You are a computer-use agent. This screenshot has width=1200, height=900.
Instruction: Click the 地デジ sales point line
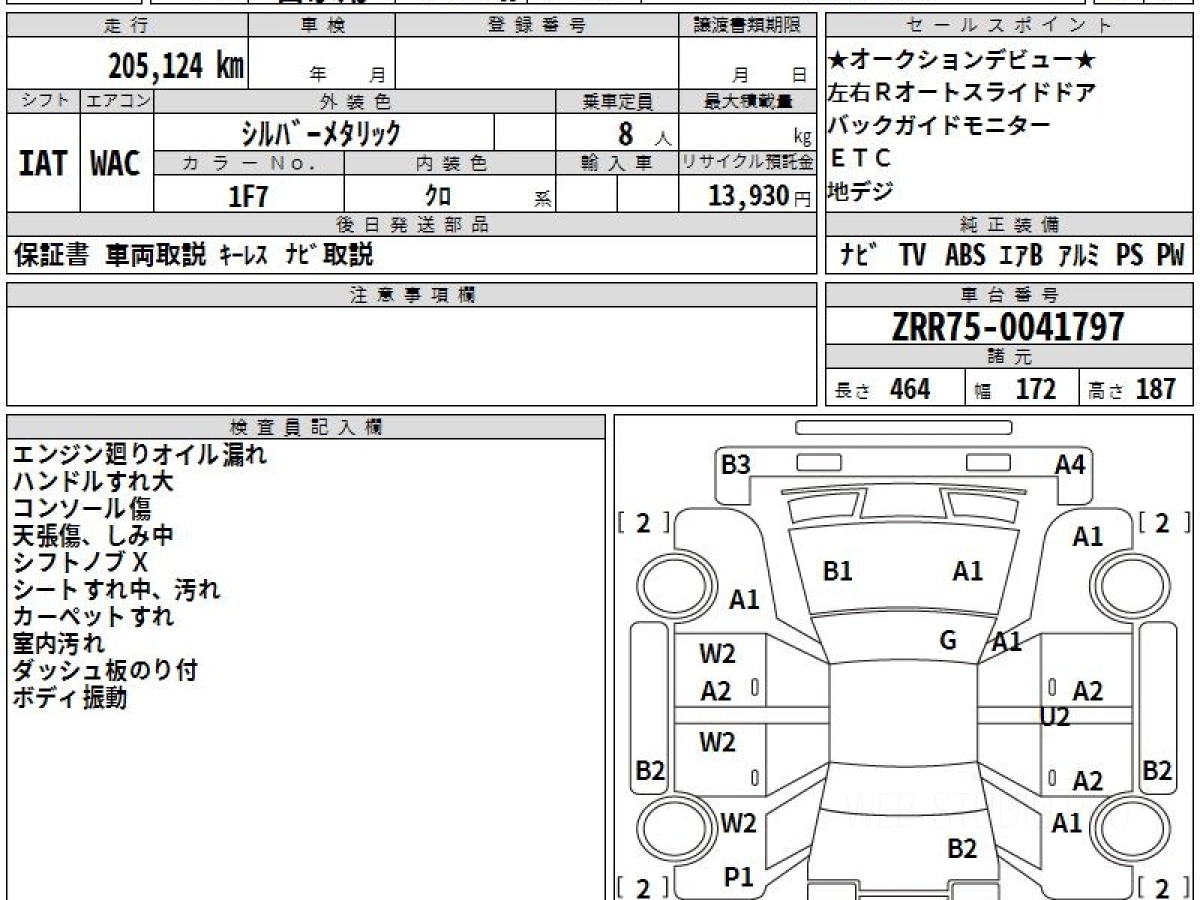coord(860,190)
